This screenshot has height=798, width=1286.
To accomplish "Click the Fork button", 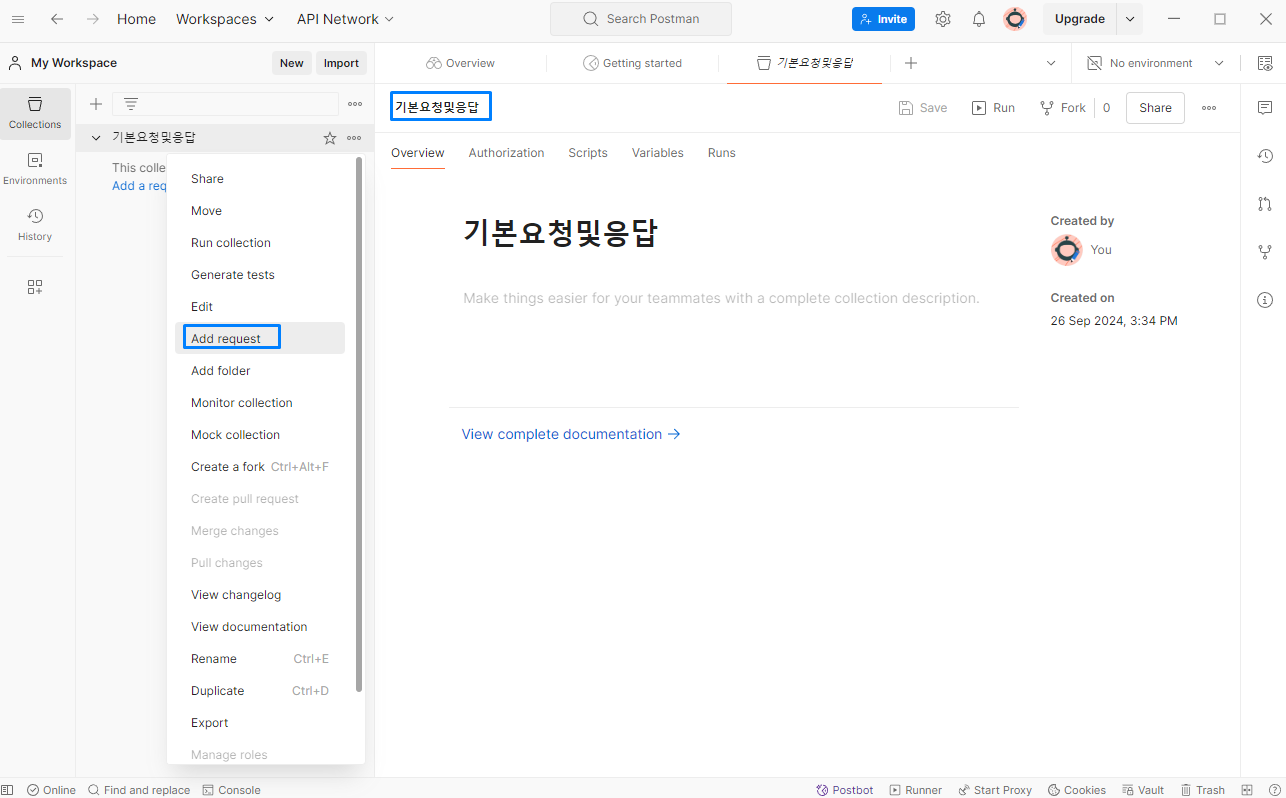I will coord(1062,108).
